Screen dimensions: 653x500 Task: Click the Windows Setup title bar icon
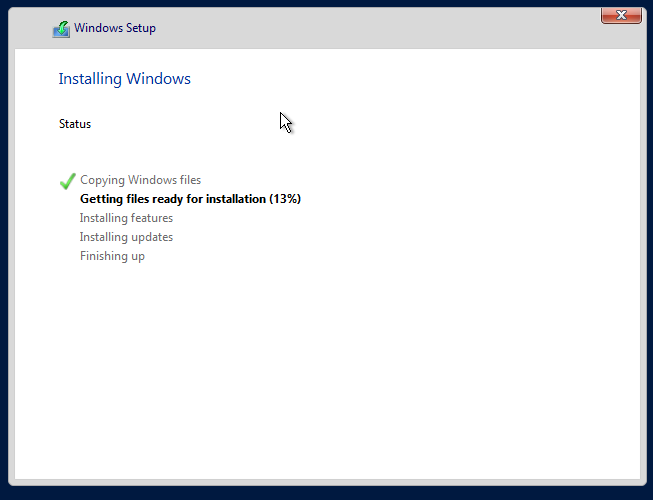tap(61, 29)
